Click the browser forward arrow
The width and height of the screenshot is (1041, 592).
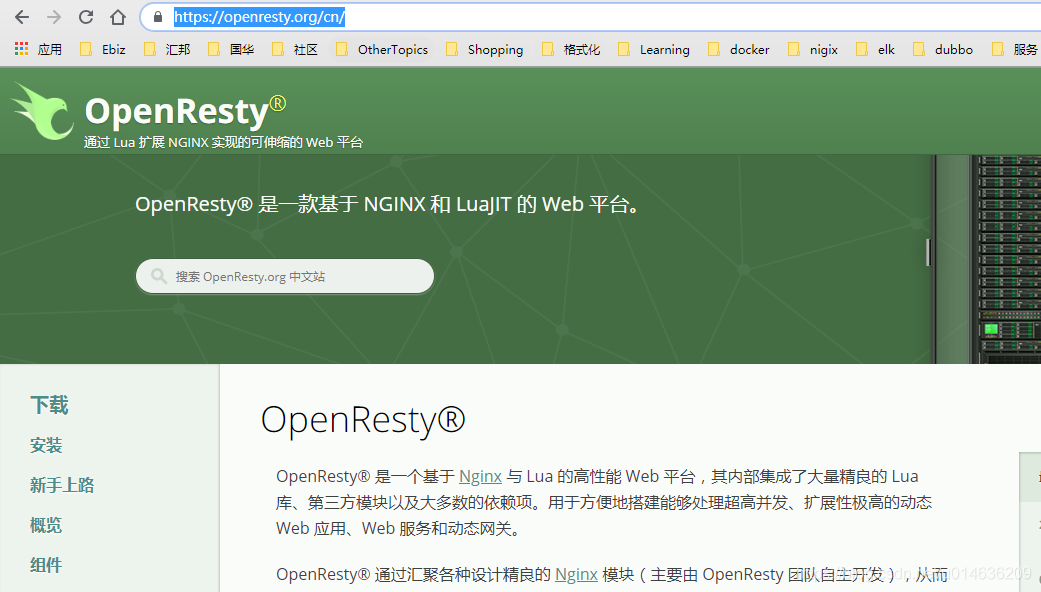pyautogui.click(x=54, y=17)
